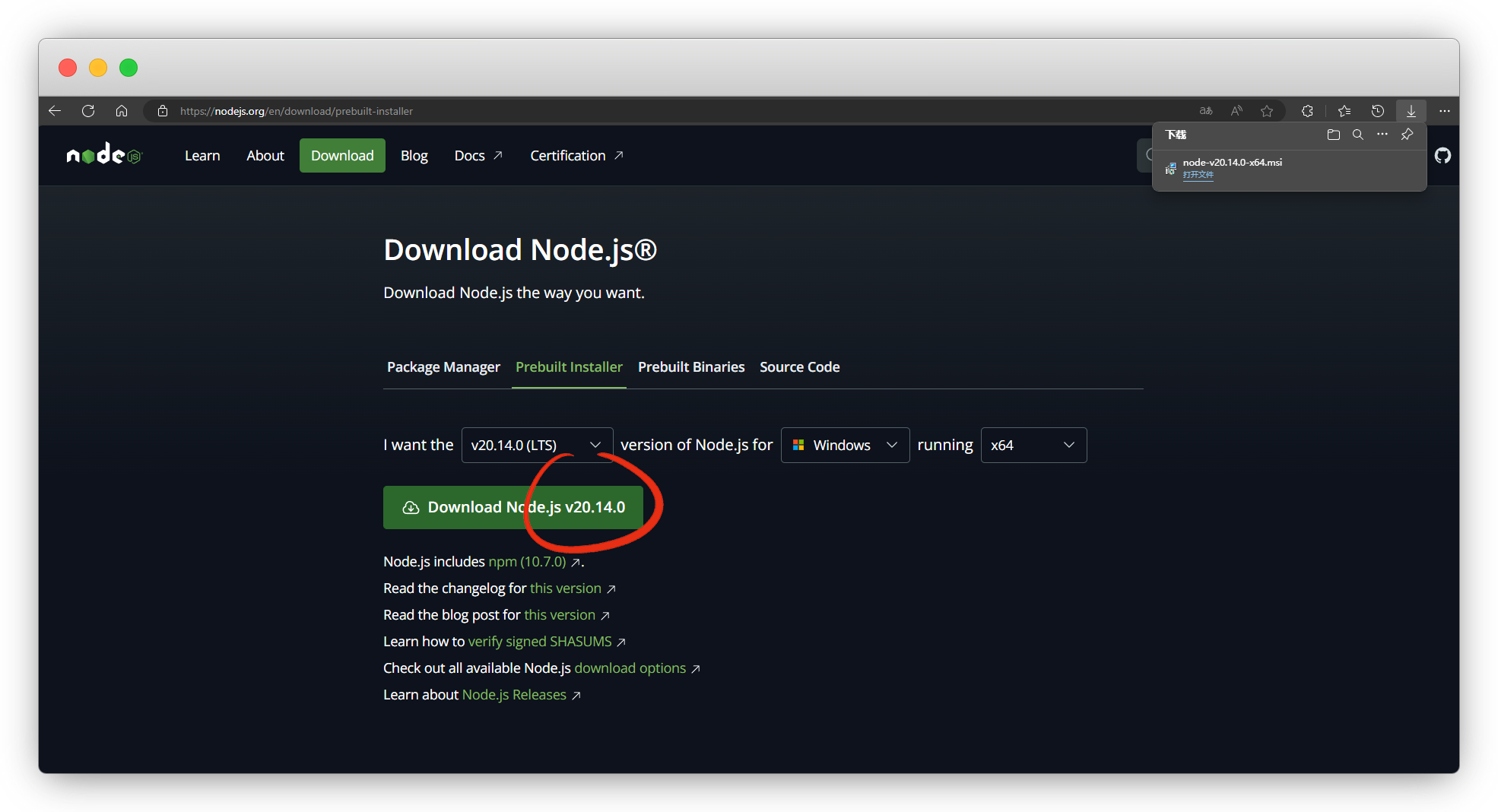Expand the v20.14.0 (LTS) version dropdown
This screenshot has width=1498, height=812.
pyautogui.click(x=537, y=445)
